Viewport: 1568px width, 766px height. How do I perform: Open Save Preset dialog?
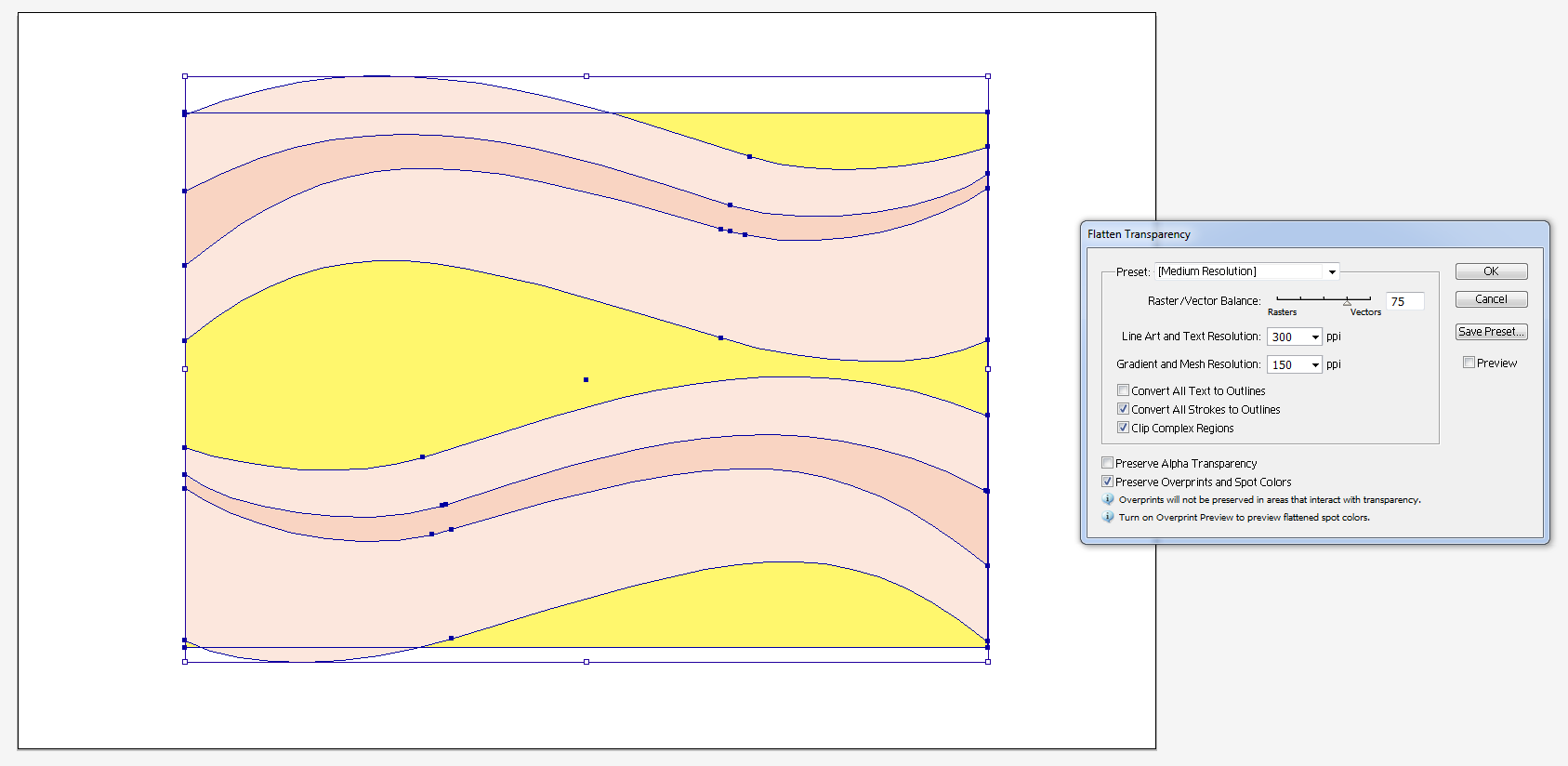pyautogui.click(x=1491, y=332)
